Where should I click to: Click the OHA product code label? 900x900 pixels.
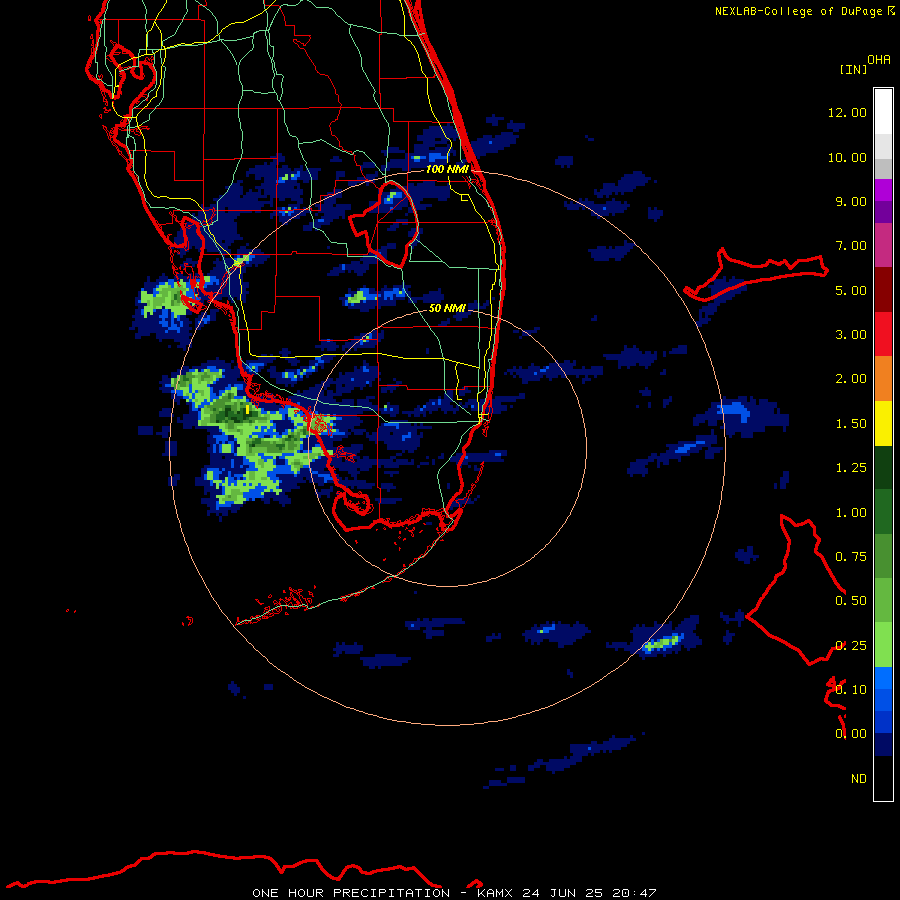[879, 60]
